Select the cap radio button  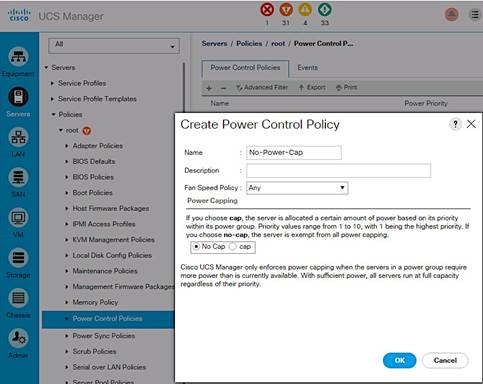233,246
